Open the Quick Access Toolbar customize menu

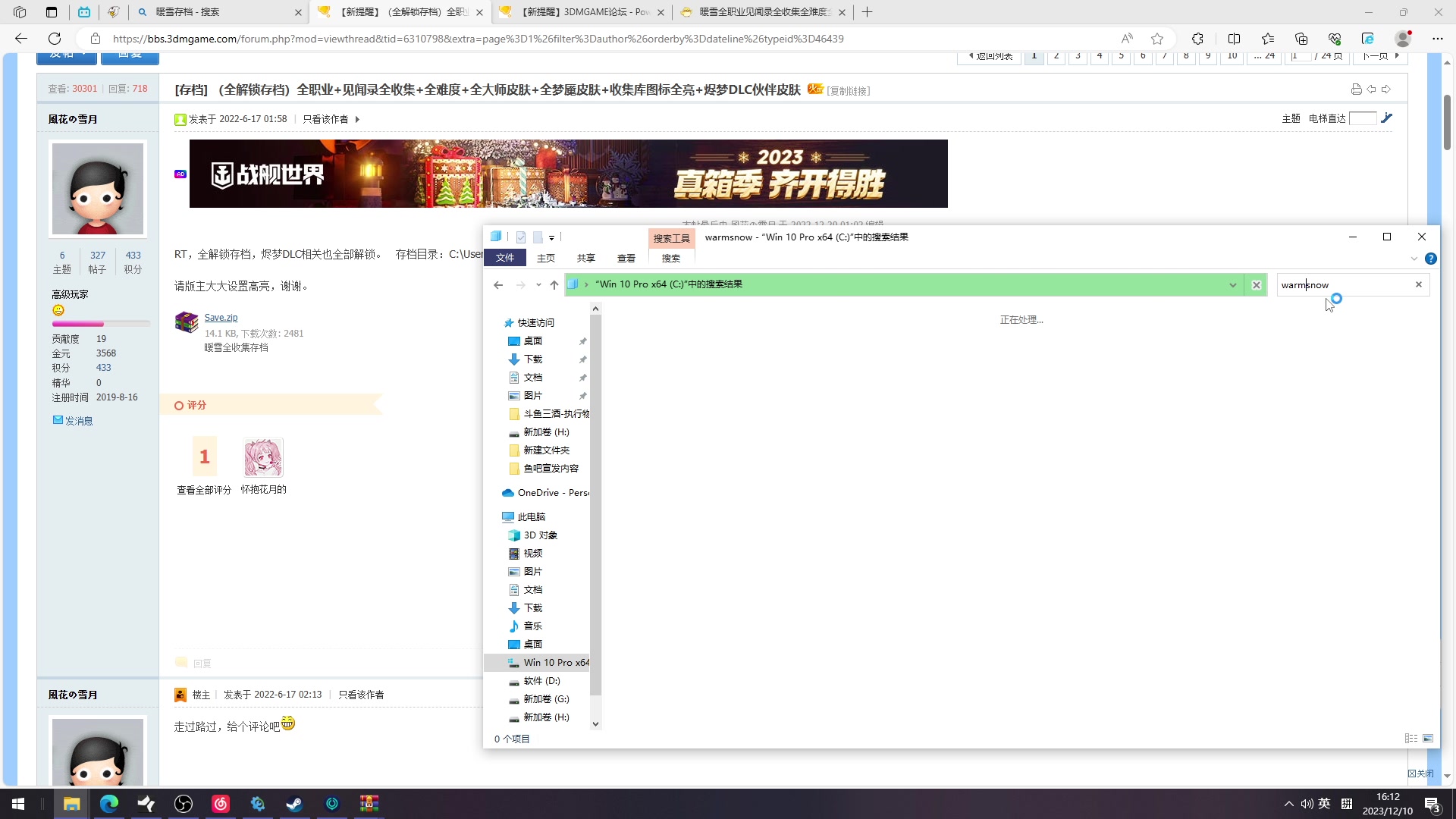click(x=551, y=238)
